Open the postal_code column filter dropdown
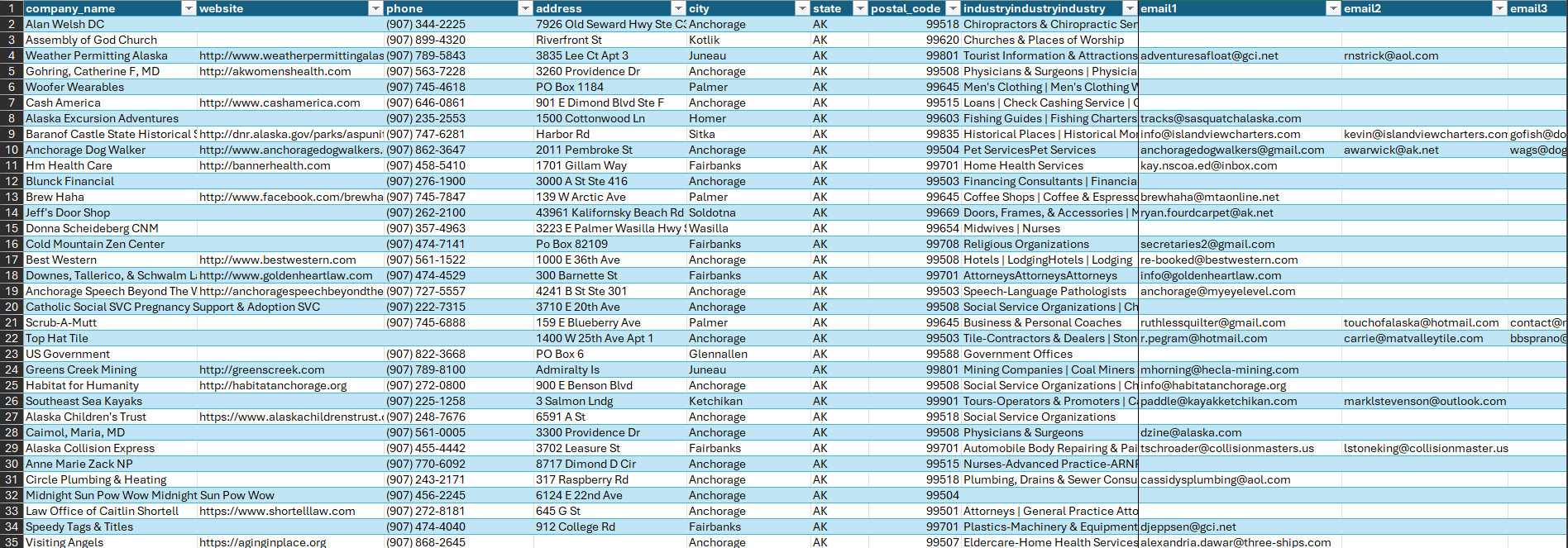The width and height of the screenshot is (1568, 548). tap(954, 8)
